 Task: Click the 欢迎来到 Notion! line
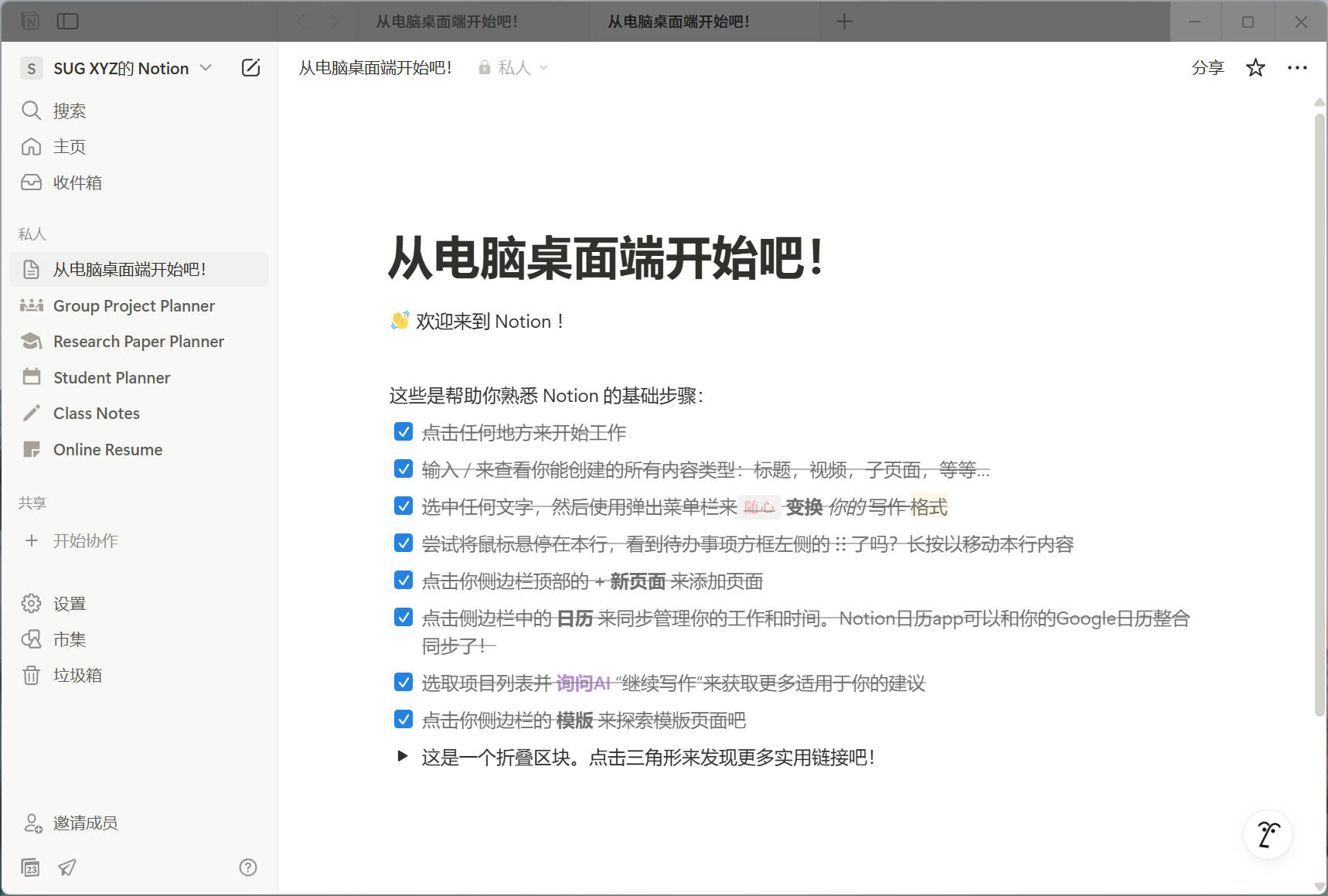click(x=478, y=322)
